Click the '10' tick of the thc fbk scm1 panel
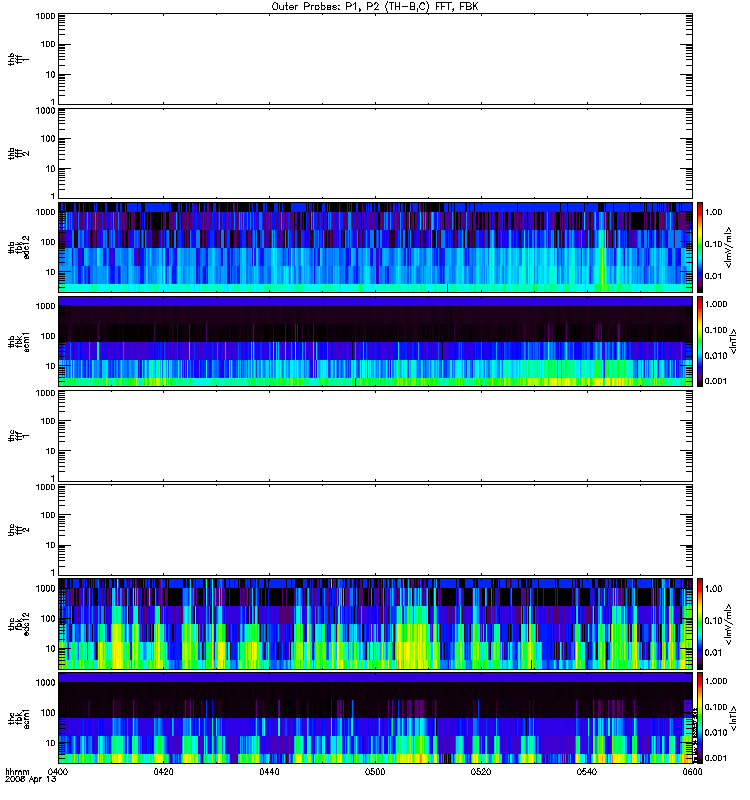 [x=51, y=743]
